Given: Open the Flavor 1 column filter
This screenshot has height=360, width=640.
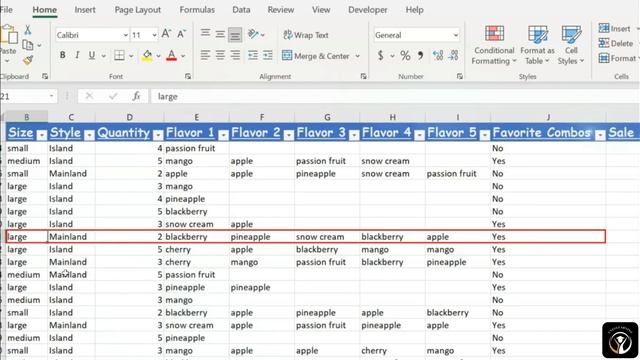Looking at the screenshot, I should [223, 135].
